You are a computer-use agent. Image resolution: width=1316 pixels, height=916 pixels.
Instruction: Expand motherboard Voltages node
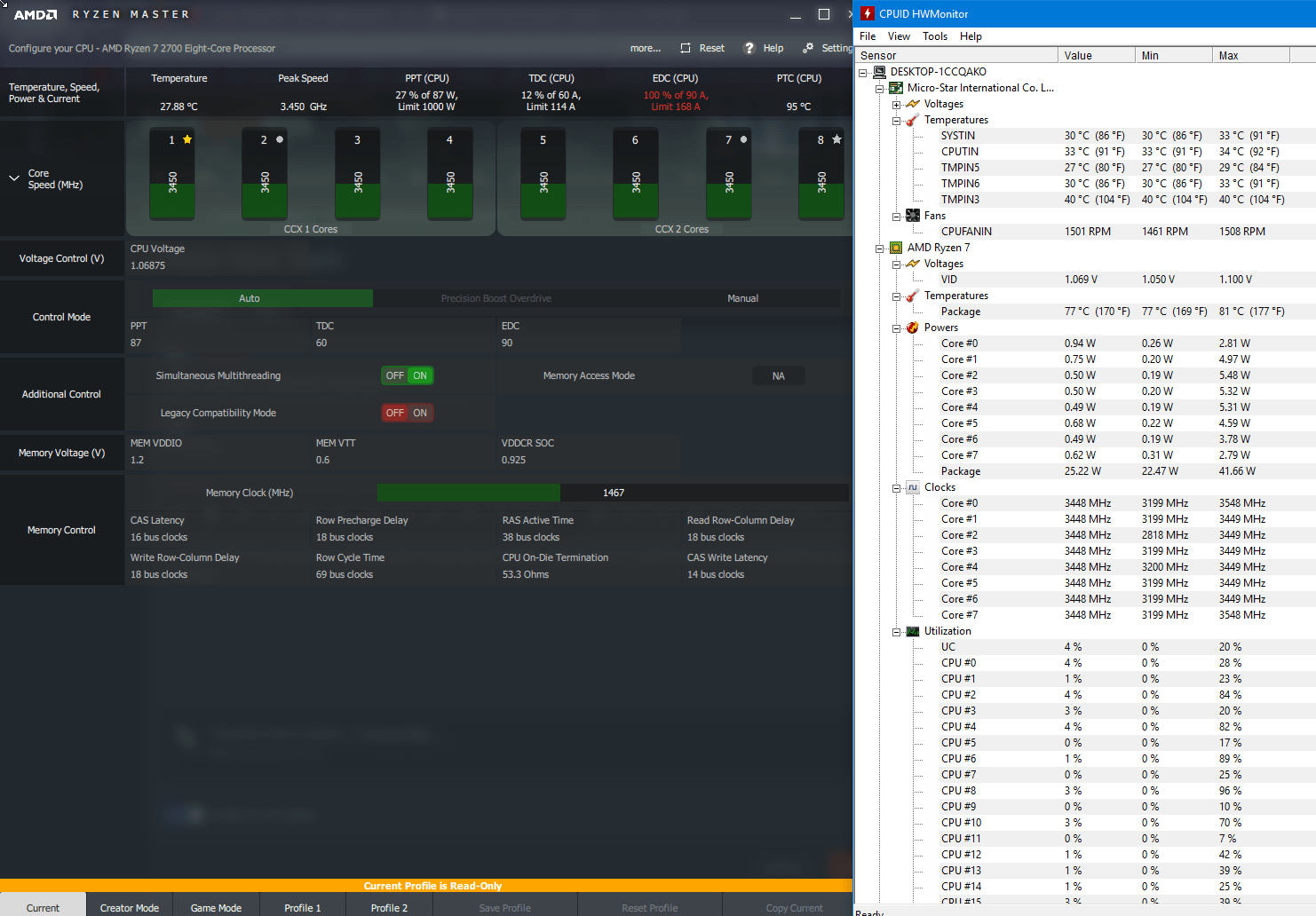(897, 105)
